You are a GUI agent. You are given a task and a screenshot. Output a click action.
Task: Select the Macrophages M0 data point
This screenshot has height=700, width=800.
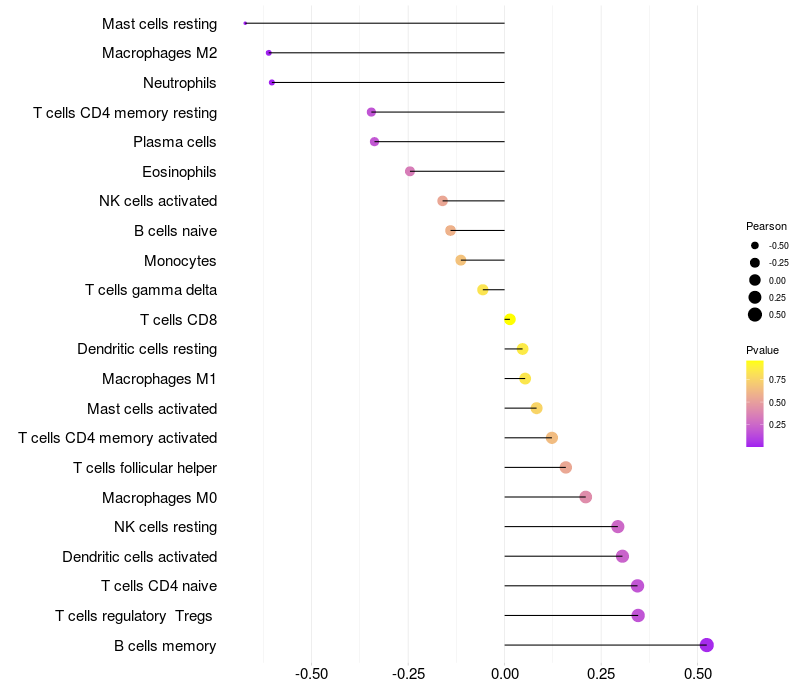pos(586,497)
